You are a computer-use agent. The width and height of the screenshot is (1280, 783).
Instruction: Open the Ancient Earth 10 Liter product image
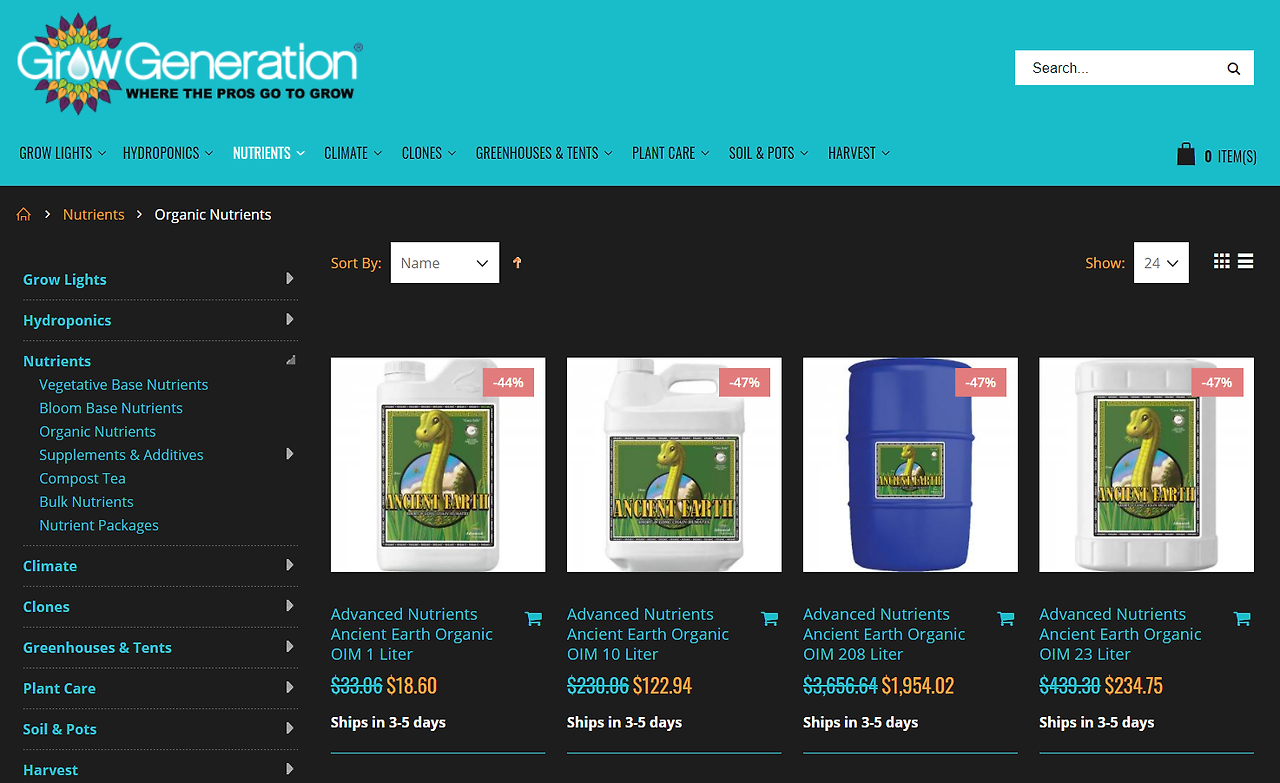(x=674, y=465)
